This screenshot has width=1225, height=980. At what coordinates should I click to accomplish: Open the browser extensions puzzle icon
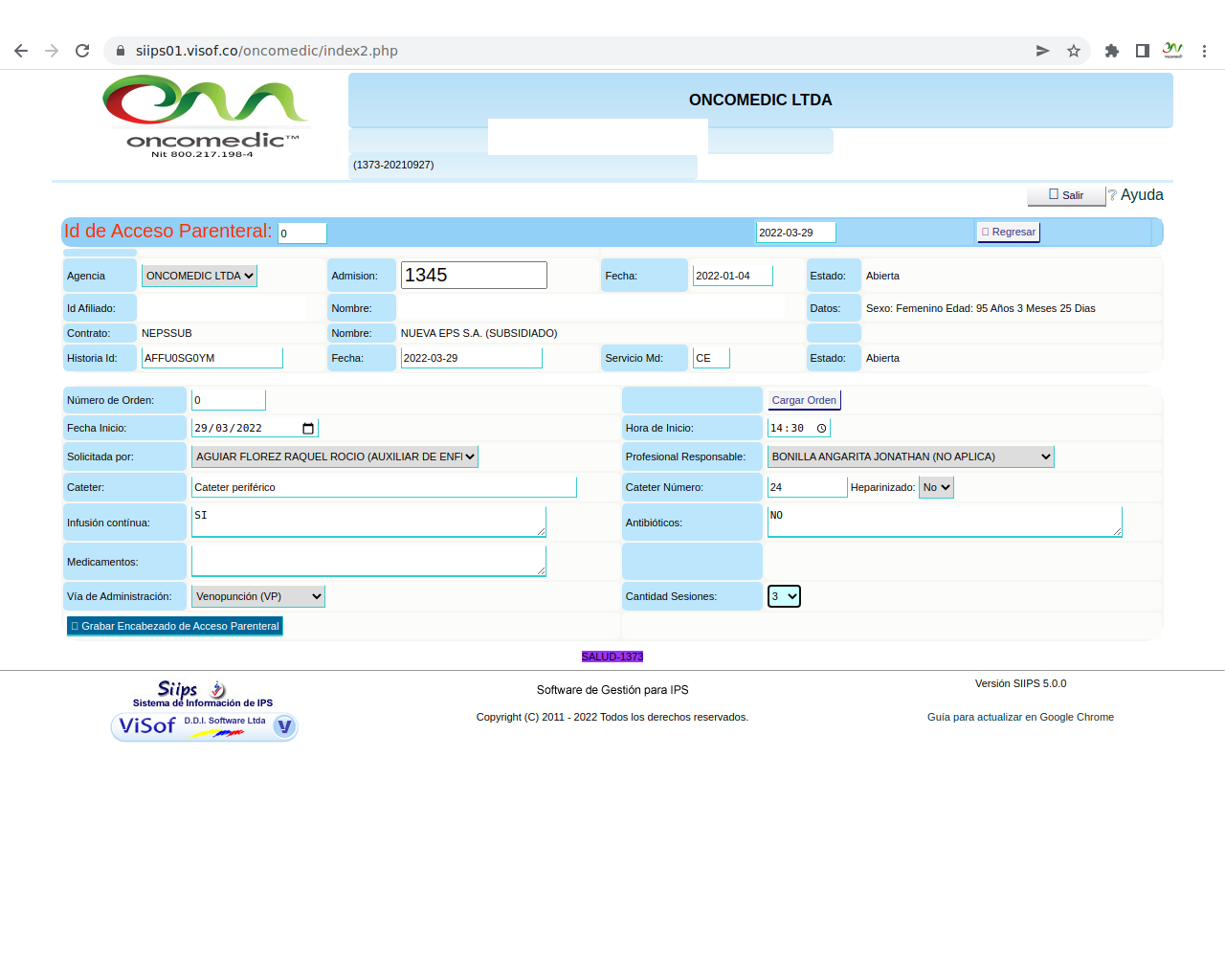1111,51
